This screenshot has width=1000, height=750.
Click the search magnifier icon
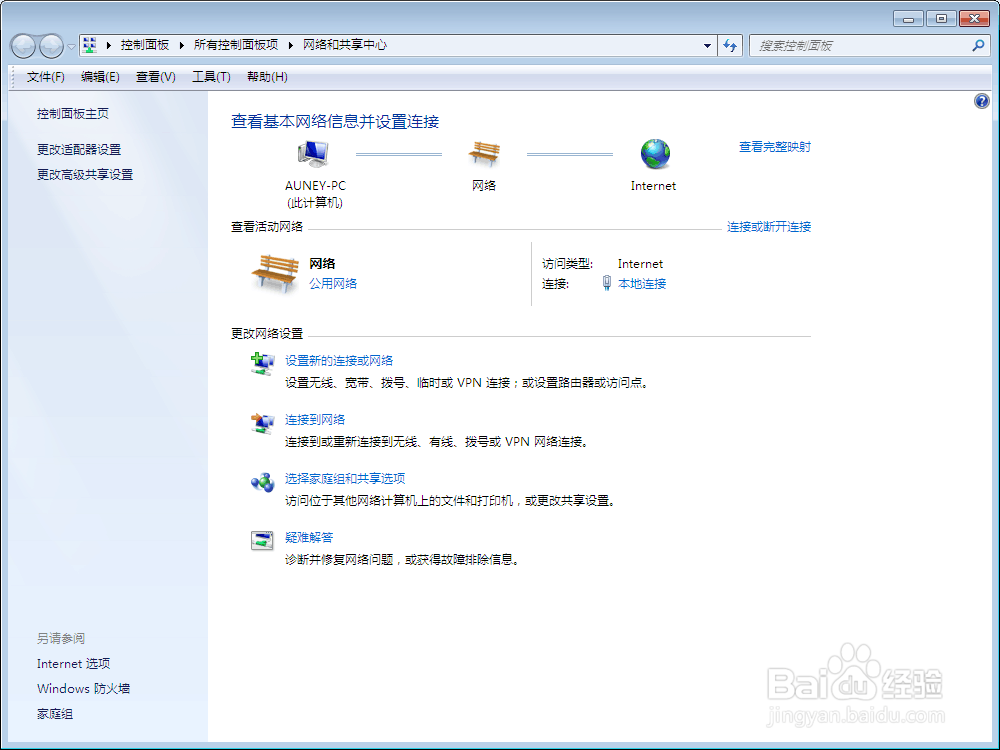pyautogui.click(x=978, y=45)
